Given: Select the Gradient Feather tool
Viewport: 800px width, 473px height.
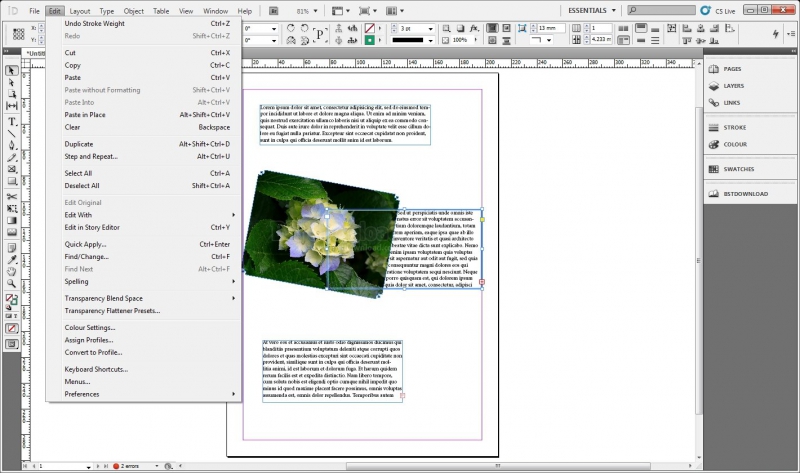Looking at the screenshot, I should click(x=11, y=232).
